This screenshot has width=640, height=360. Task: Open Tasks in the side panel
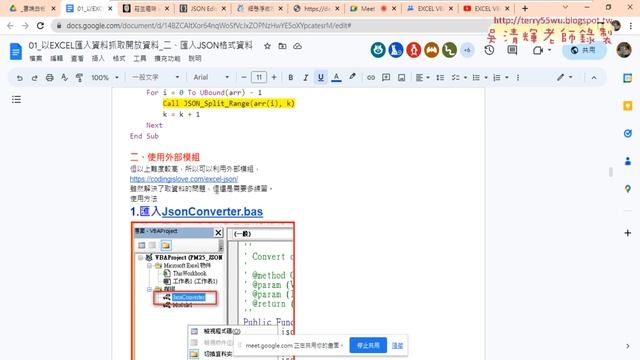pos(628,133)
